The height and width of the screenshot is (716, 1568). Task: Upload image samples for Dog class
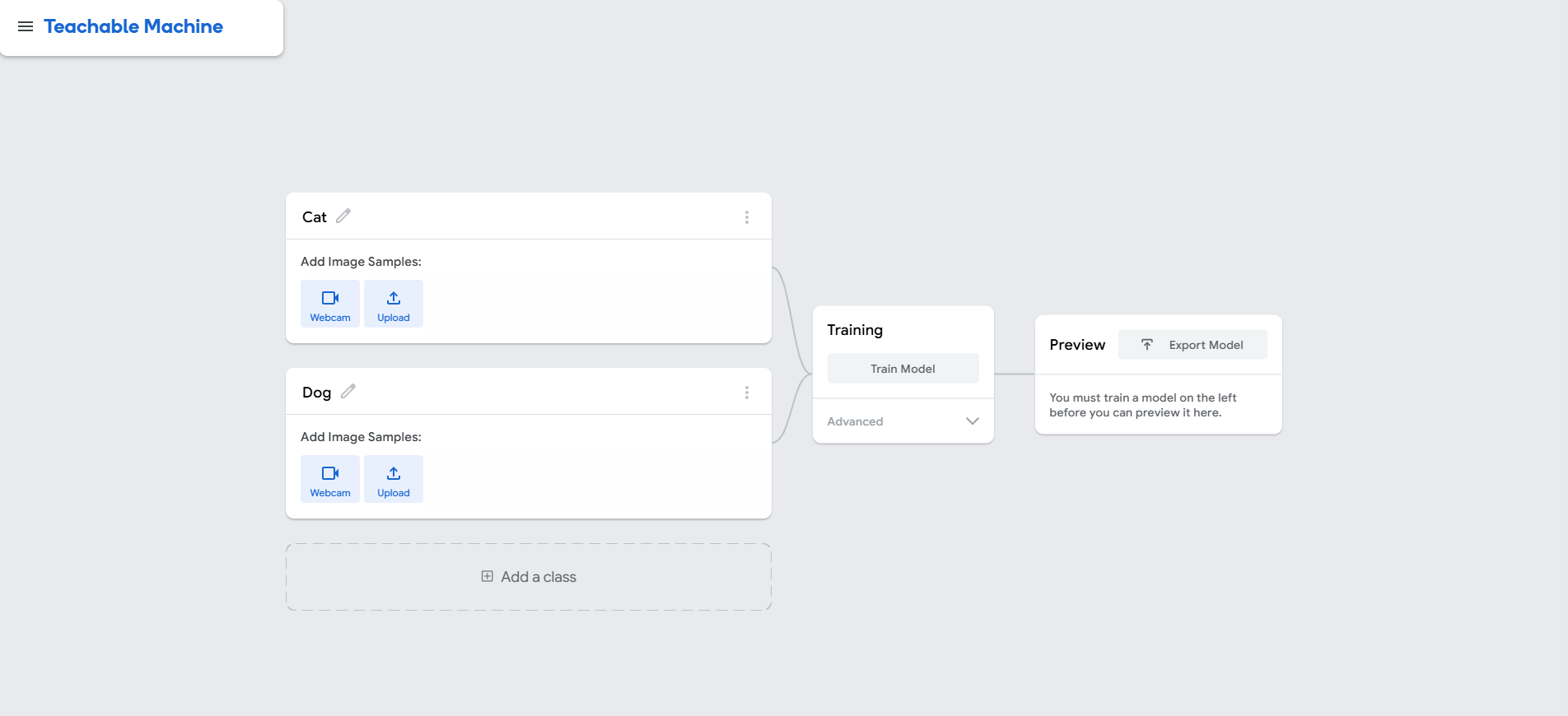pos(394,479)
